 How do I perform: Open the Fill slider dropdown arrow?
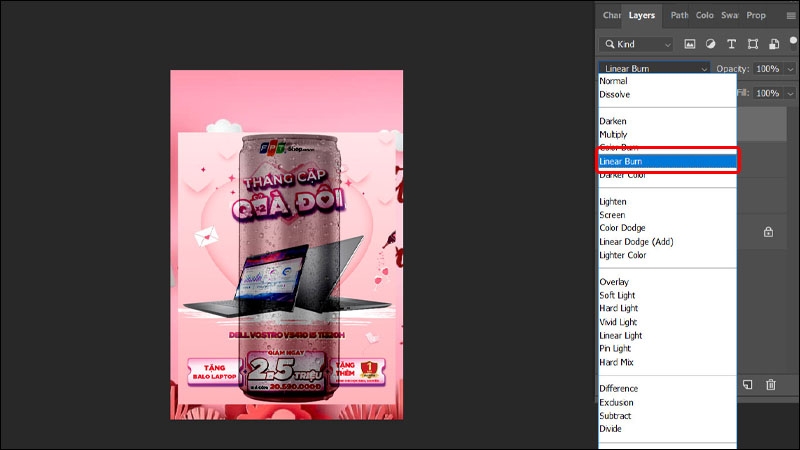790,93
